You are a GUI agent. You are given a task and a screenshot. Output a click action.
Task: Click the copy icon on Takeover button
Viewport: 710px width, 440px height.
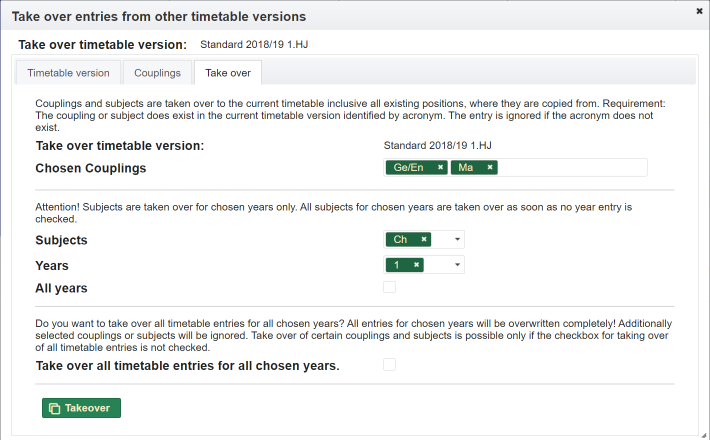pyautogui.click(x=54, y=408)
